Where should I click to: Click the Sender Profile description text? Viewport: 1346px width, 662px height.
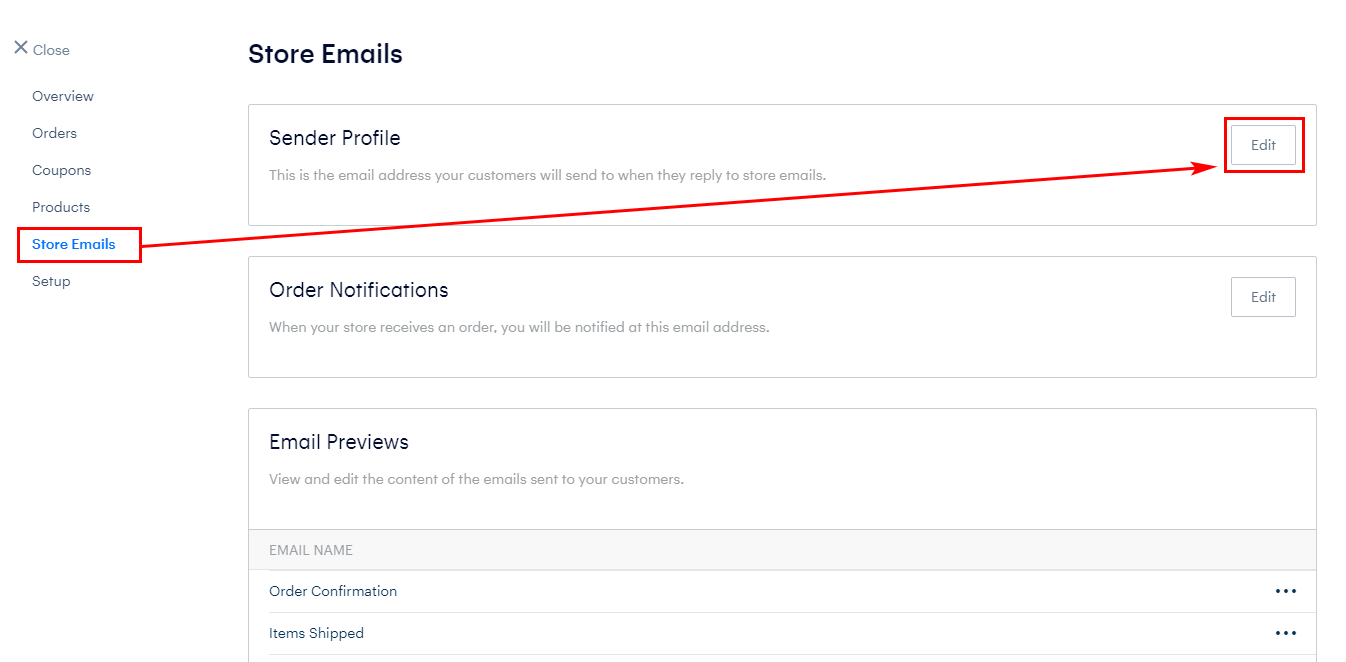click(x=547, y=175)
